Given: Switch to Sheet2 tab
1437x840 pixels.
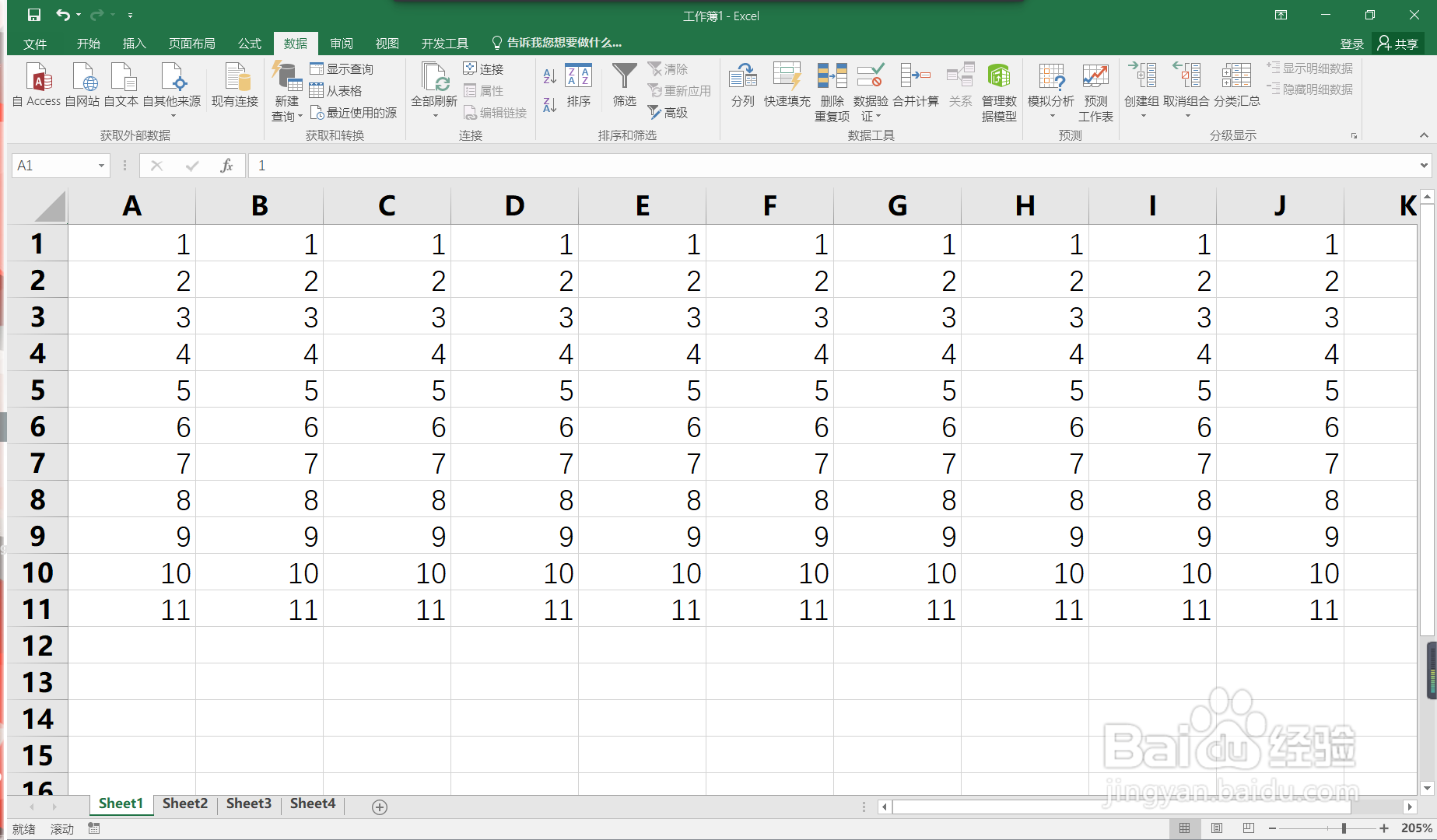Looking at the screenshot, I should click(185, 803).
